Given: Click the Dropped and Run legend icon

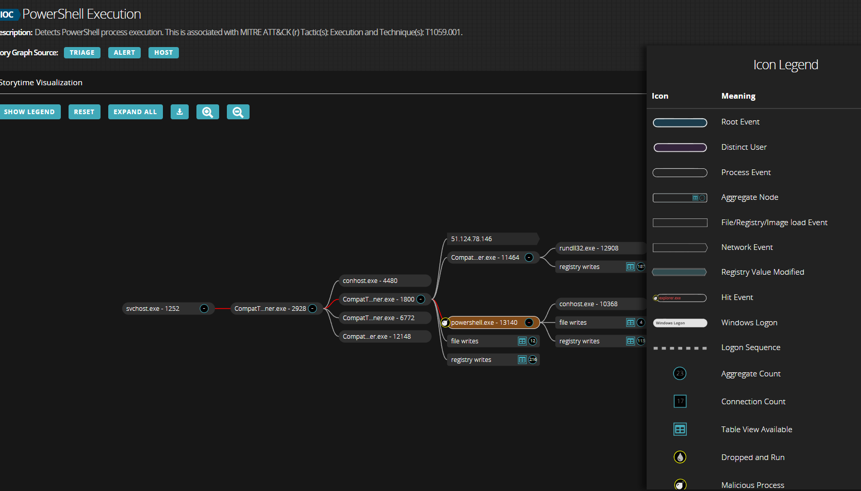Looking at the screenshot, I should pos(680,457).
